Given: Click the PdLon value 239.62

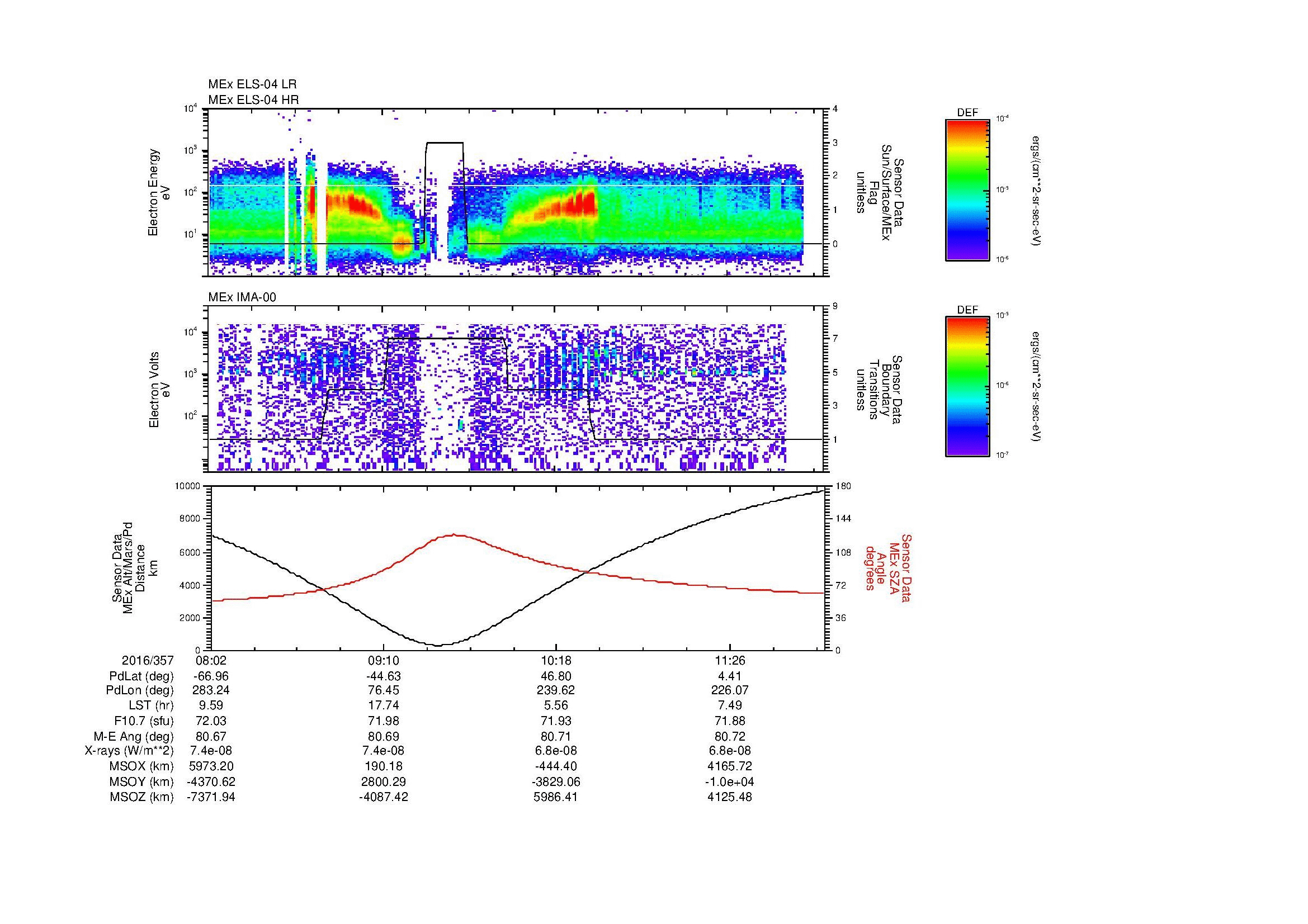Looking at the screenshot, I should (x=556, y=690).
